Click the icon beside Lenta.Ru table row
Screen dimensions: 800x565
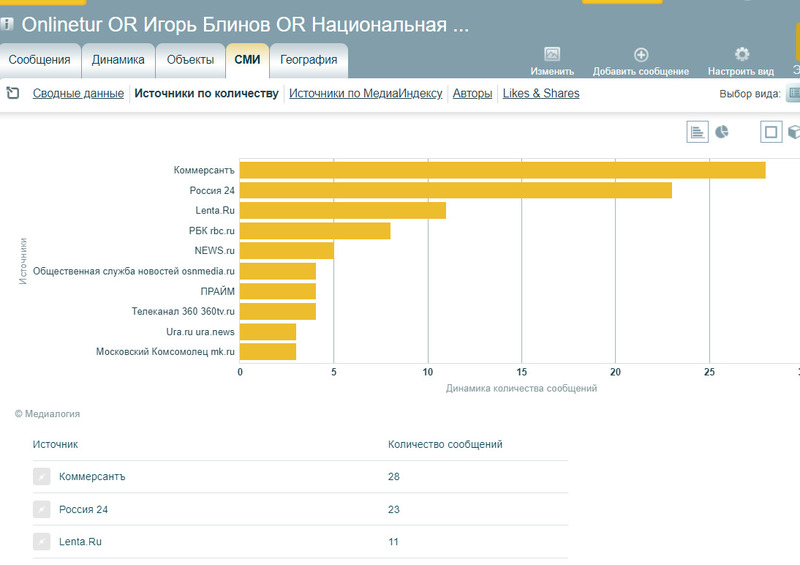coord(41,542)
